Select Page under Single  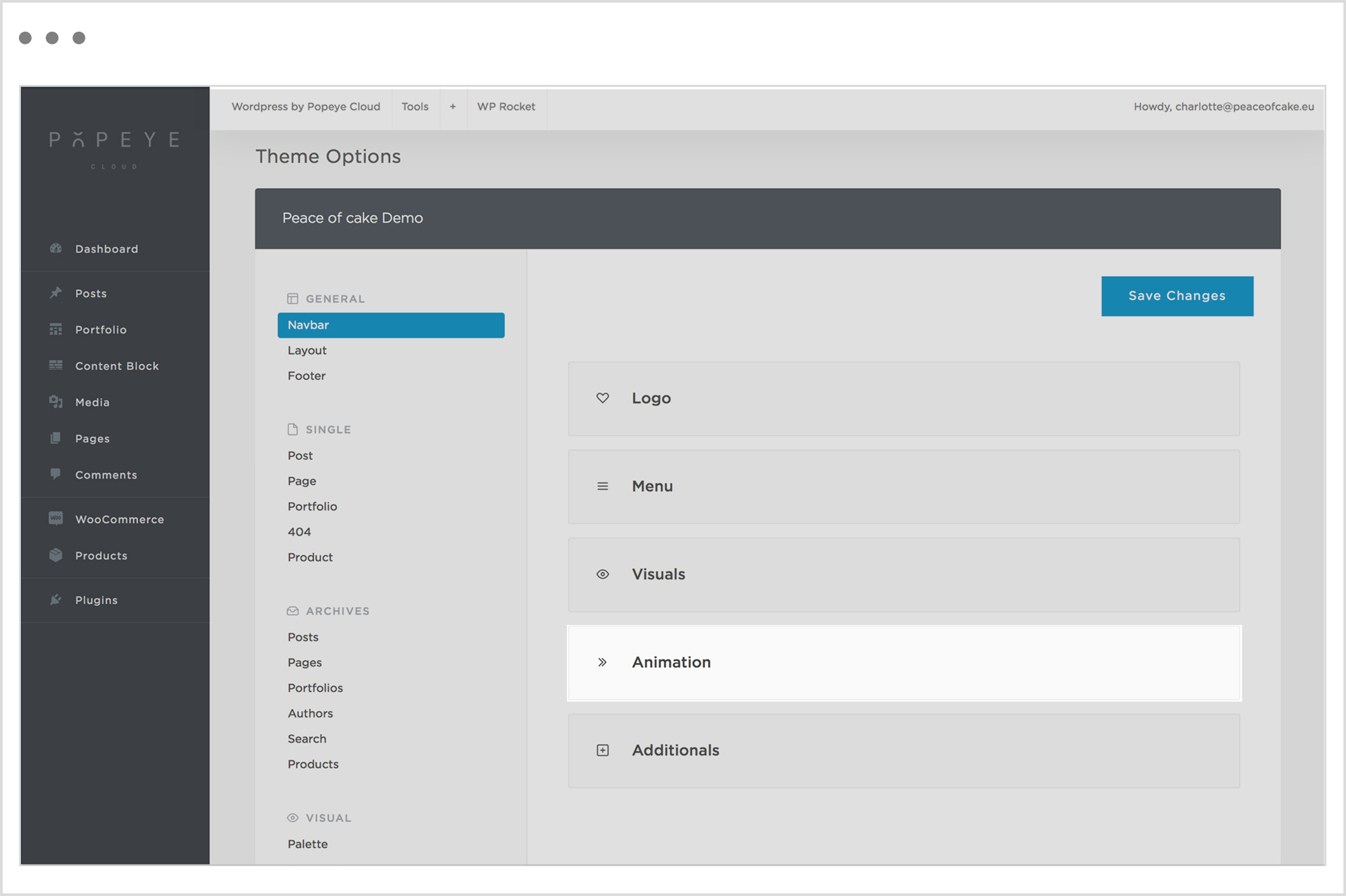(x=302, y=481)
